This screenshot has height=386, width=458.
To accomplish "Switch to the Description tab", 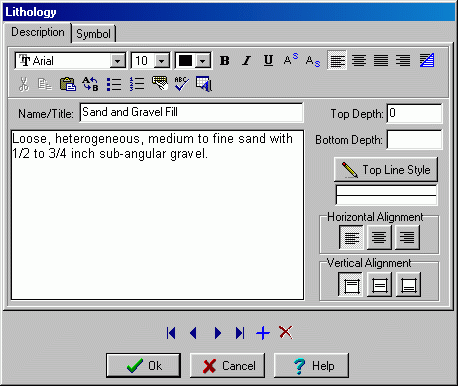I will [x=38, y=32].
